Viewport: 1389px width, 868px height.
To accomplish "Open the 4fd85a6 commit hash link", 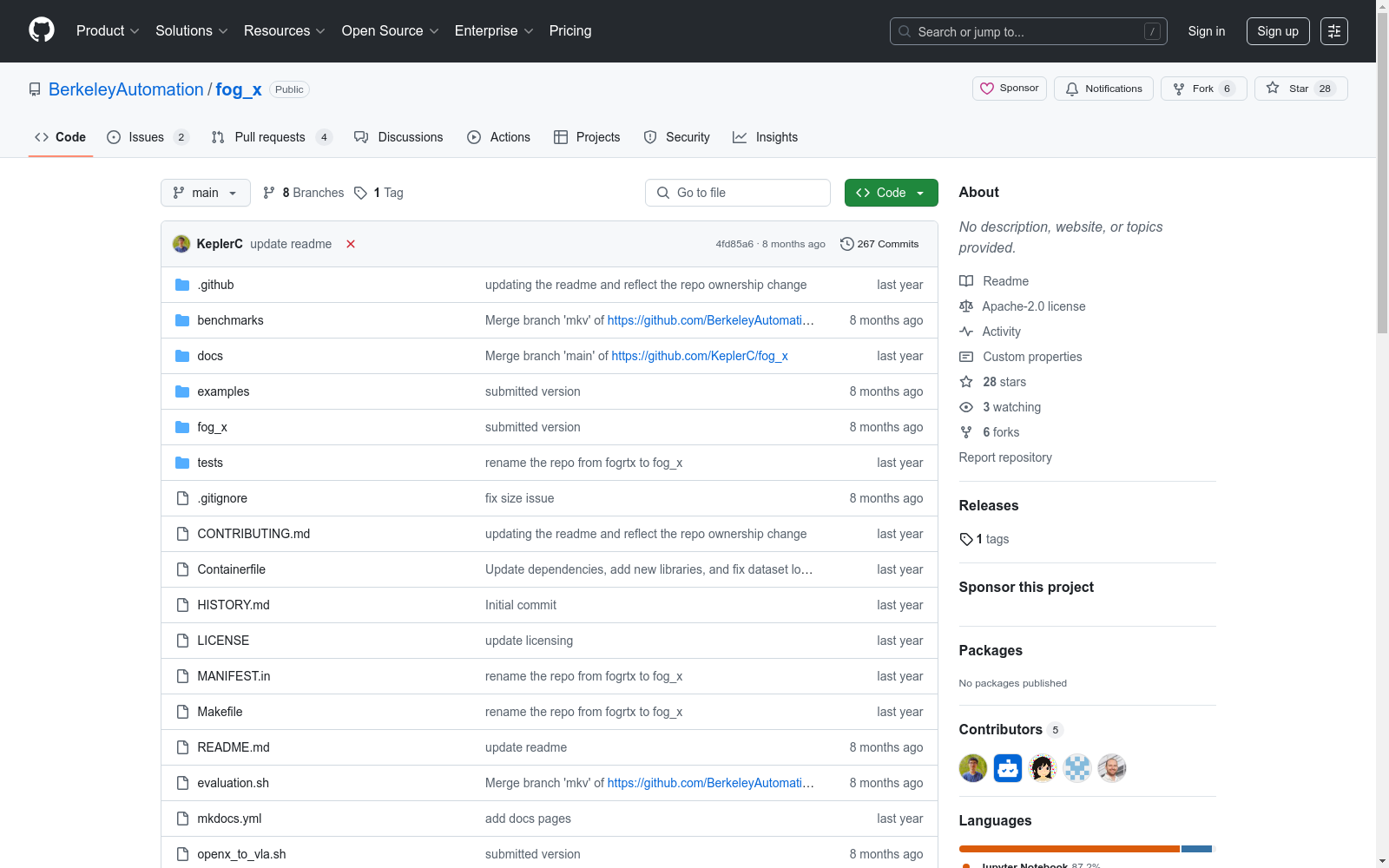I will click(x=734, y=244).
